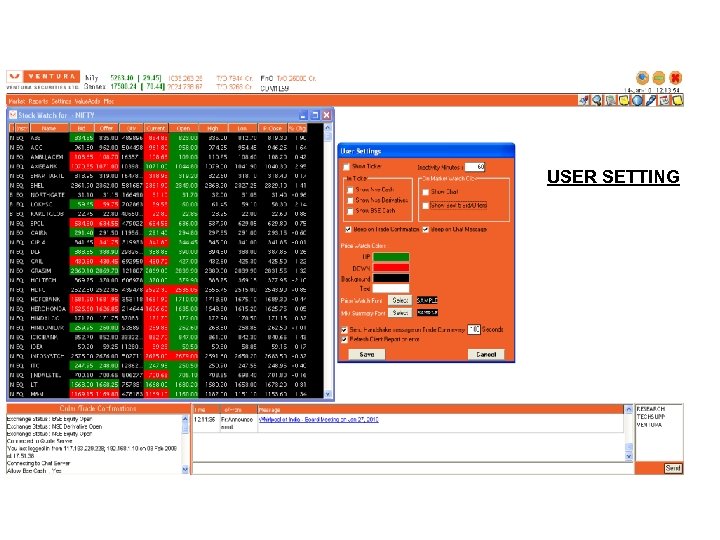
Task: Open the magnifying glass search toolbar icon
Action: point(596,100)
